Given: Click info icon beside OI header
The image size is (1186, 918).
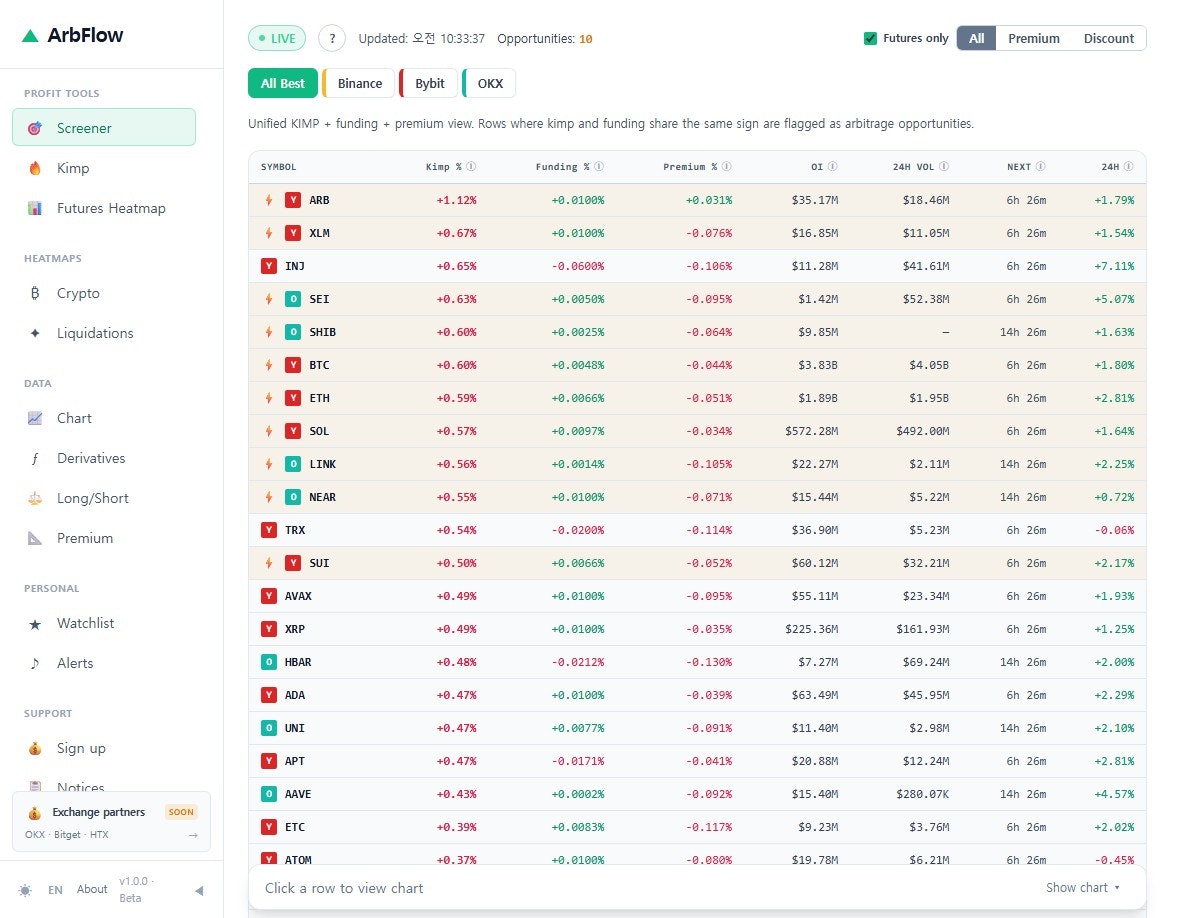Looking at the screenshot, I should tap(833, 166).
